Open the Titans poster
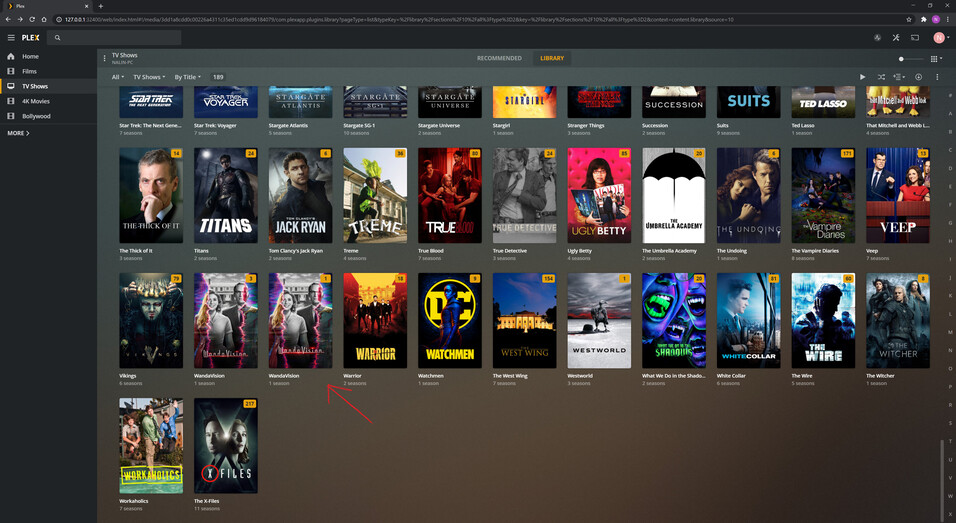The image size is (956, 523). tap(226, 195)
